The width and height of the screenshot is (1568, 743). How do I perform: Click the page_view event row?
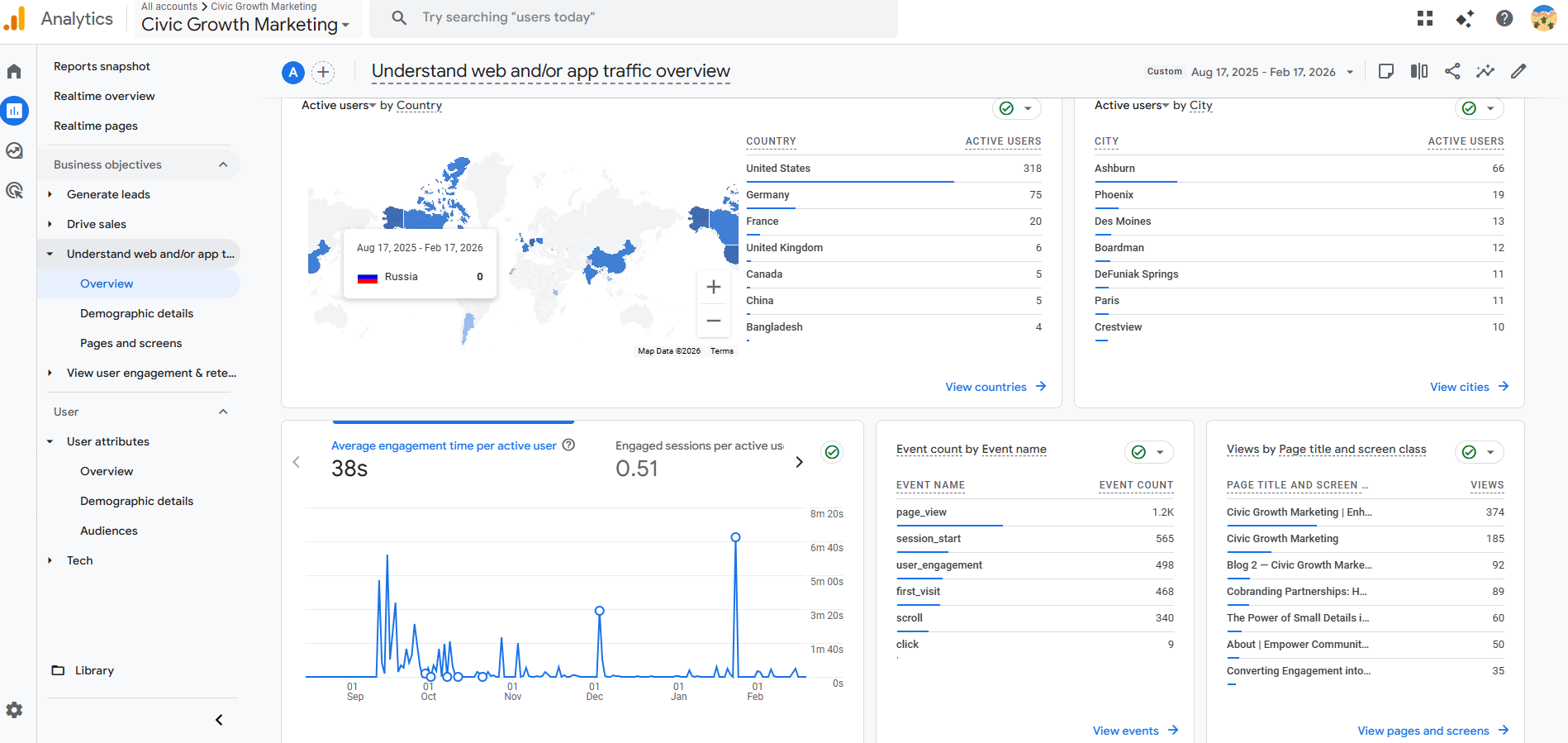tap(1035, 512)
